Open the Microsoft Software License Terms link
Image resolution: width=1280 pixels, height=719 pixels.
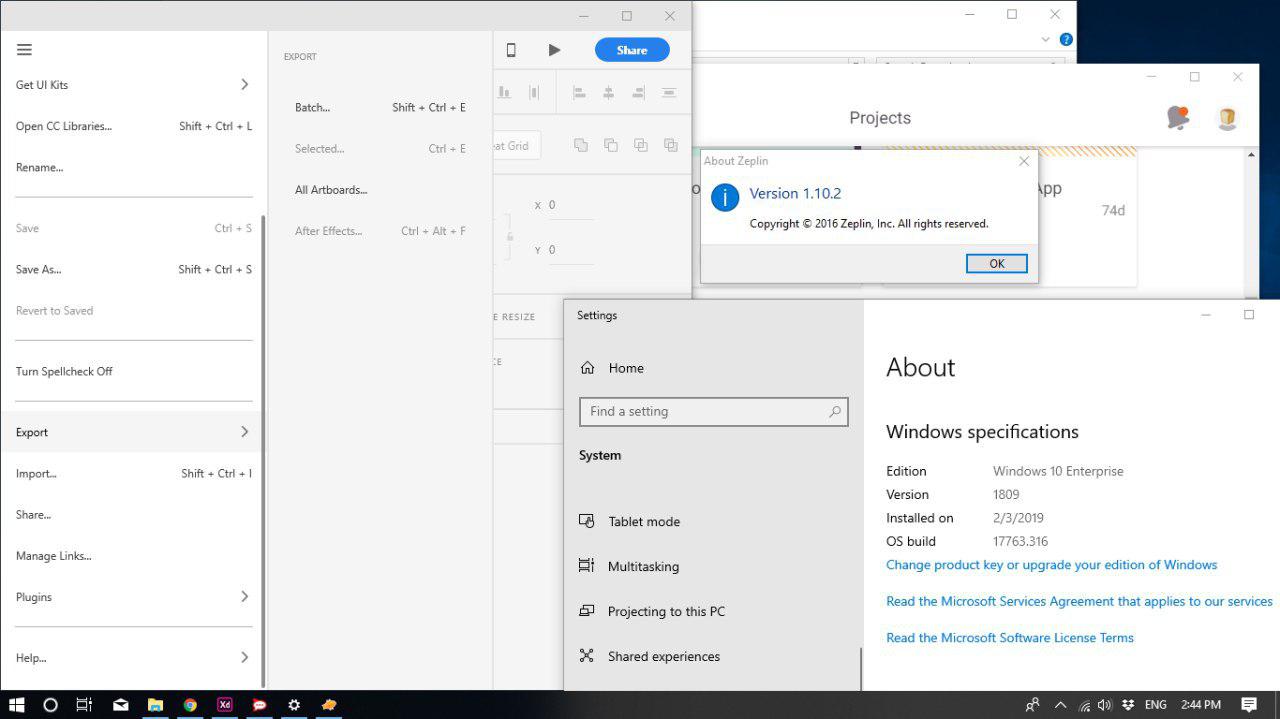(x=1010, y=638)
